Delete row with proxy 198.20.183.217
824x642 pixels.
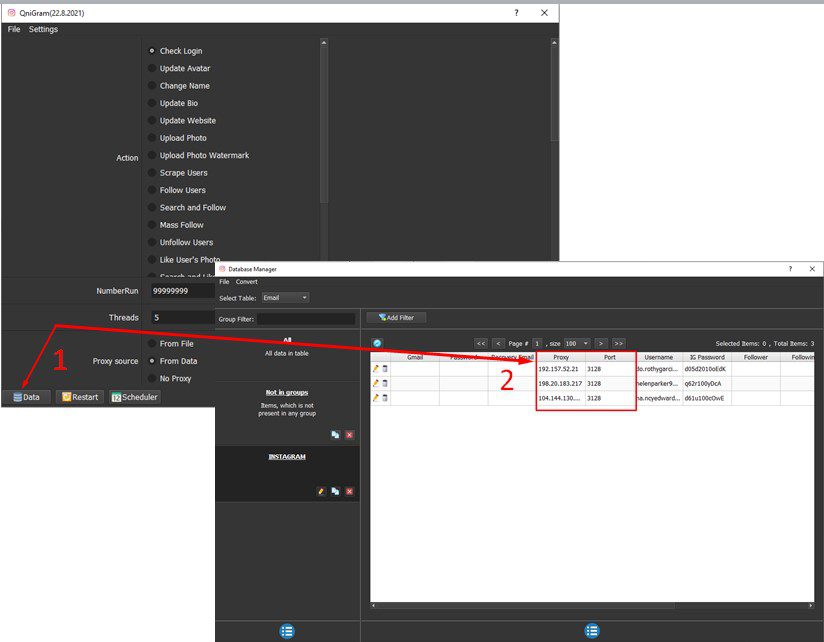tap(385, 384)
